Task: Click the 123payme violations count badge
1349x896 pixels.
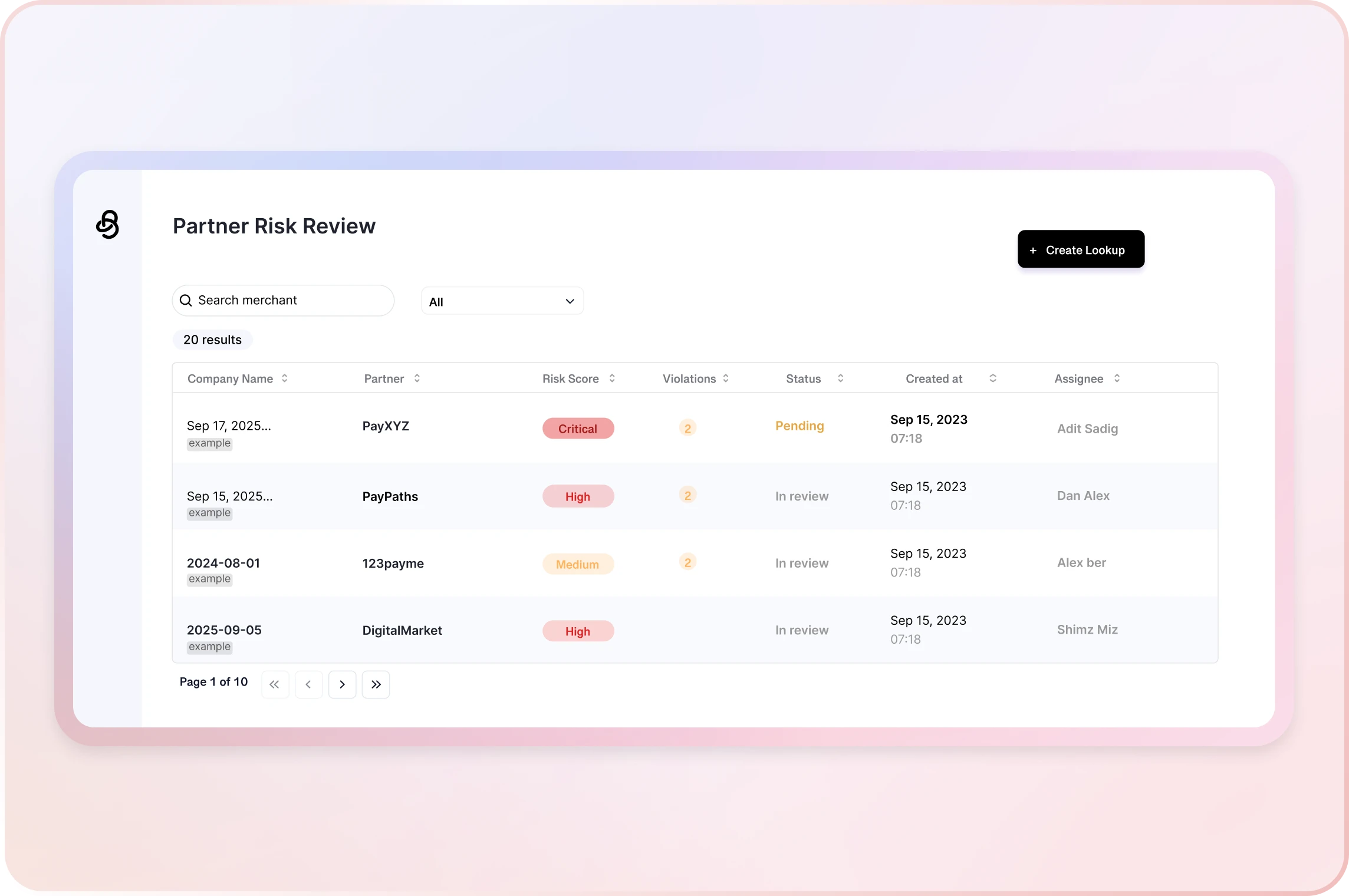Action: pyautogui.click(x=687, y=562)
